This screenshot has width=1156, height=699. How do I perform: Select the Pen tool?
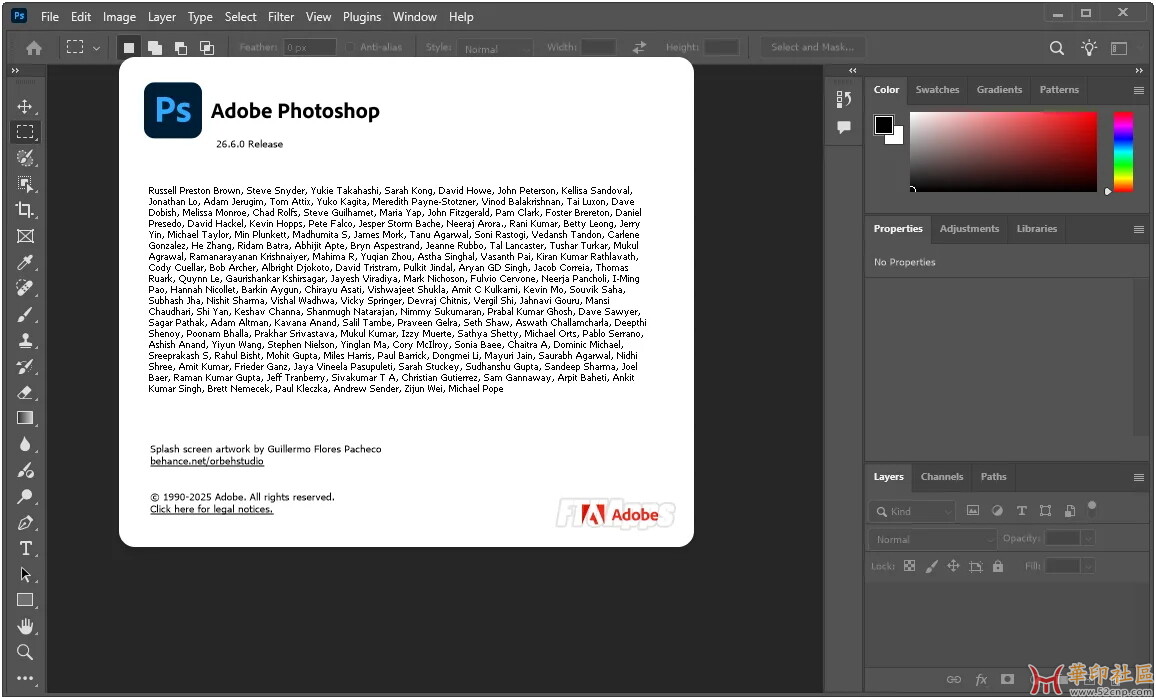pyautogui.click(x=25, y=523)
